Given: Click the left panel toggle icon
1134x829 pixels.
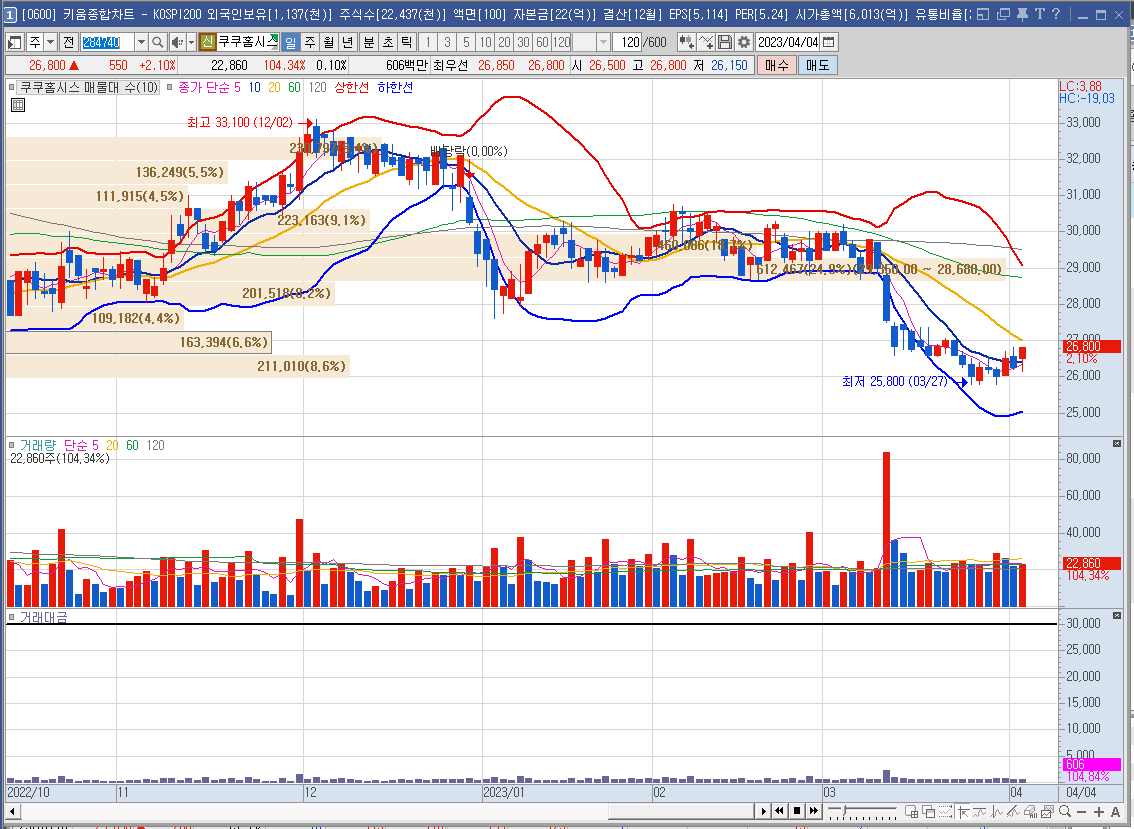Looking at the screenshot, I should tap(14, 43).
